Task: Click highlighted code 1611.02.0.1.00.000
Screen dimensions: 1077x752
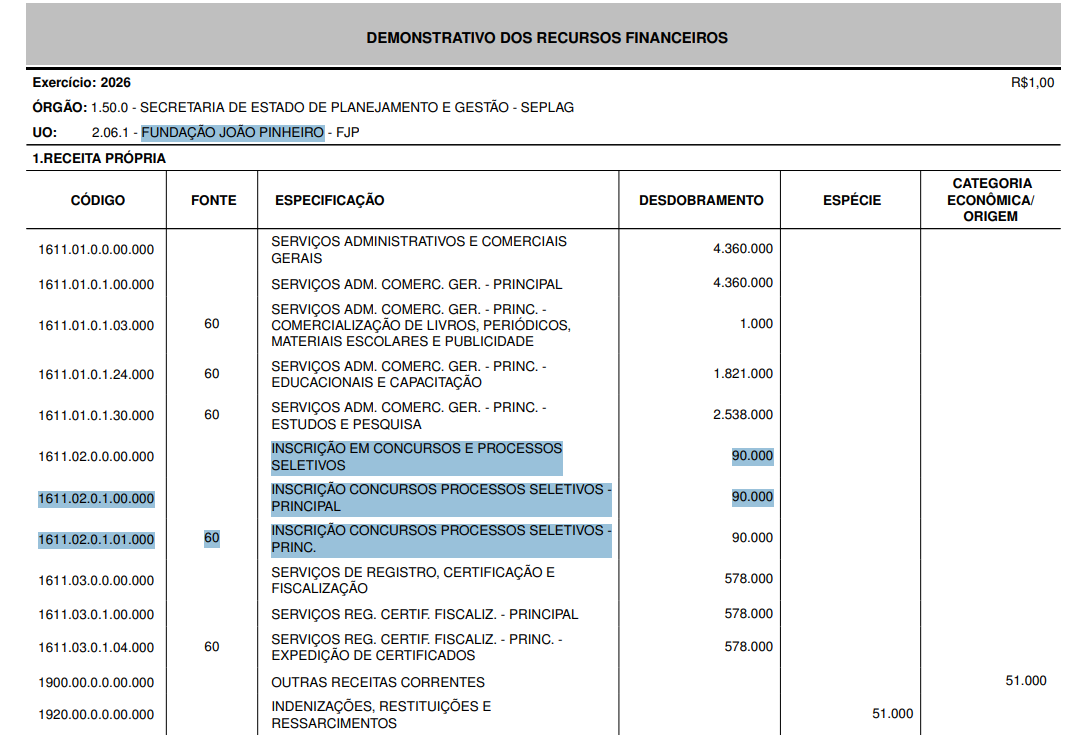Action: pyautogui.click(x=97, y=498)
